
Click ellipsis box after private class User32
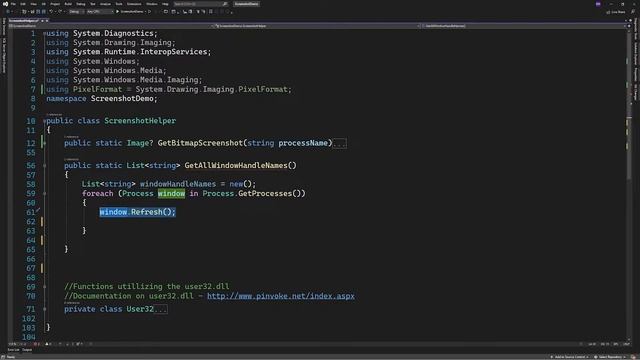160,309
